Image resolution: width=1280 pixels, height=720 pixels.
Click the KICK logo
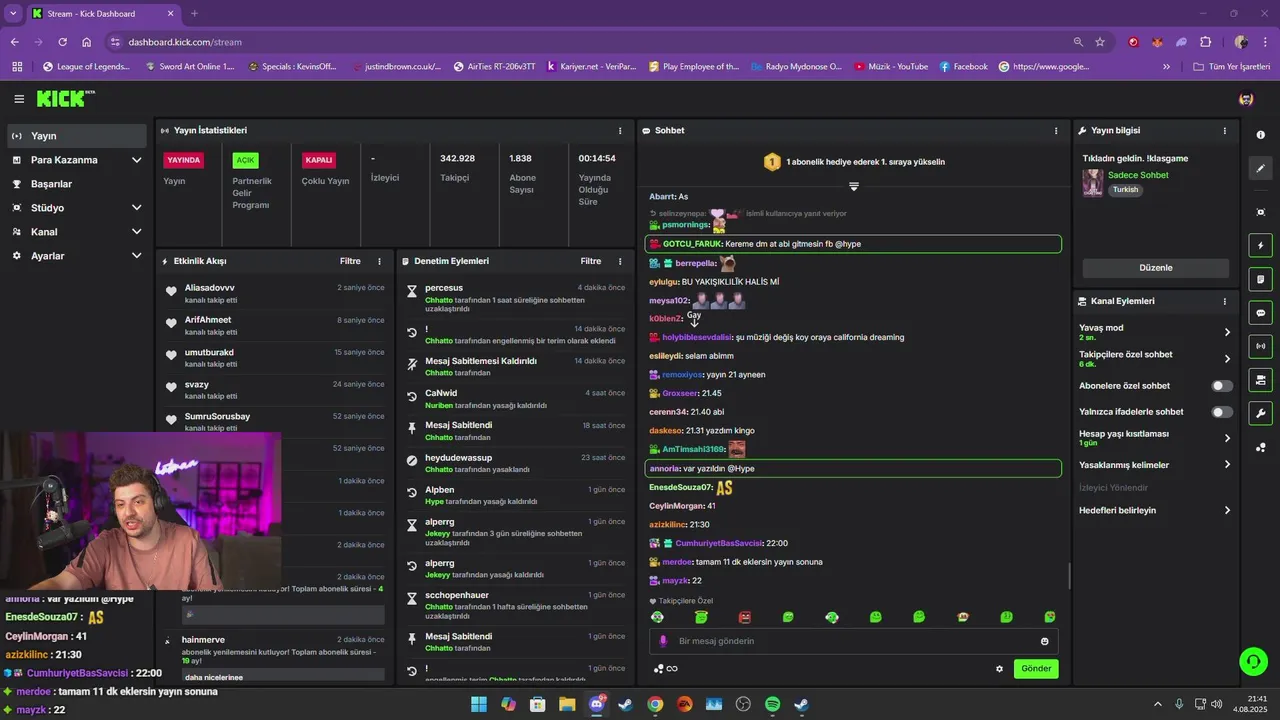point(65,99)
